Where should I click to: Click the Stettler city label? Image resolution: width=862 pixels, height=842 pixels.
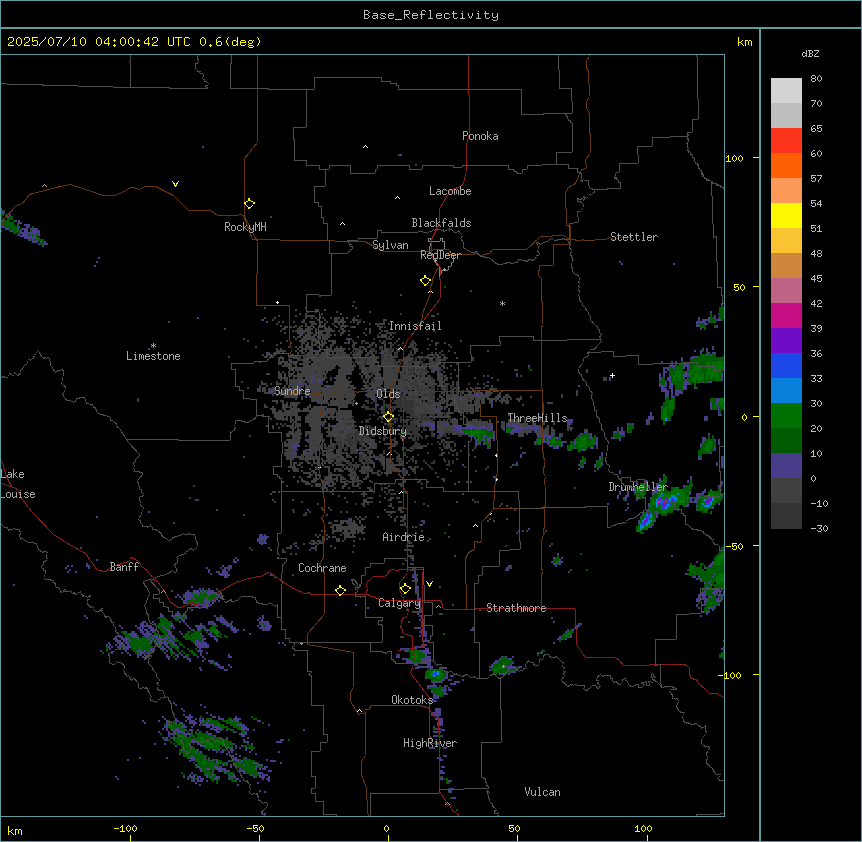[x=634, y=237]
